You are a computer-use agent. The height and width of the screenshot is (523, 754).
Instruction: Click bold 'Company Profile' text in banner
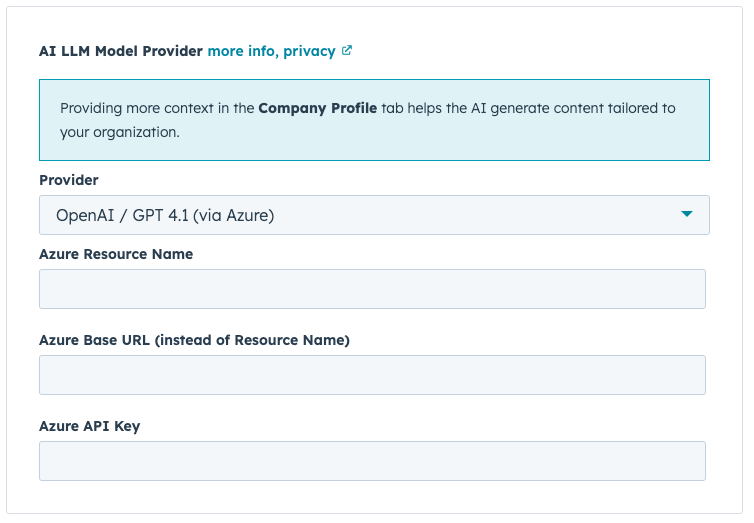click(x=317, y=108)
